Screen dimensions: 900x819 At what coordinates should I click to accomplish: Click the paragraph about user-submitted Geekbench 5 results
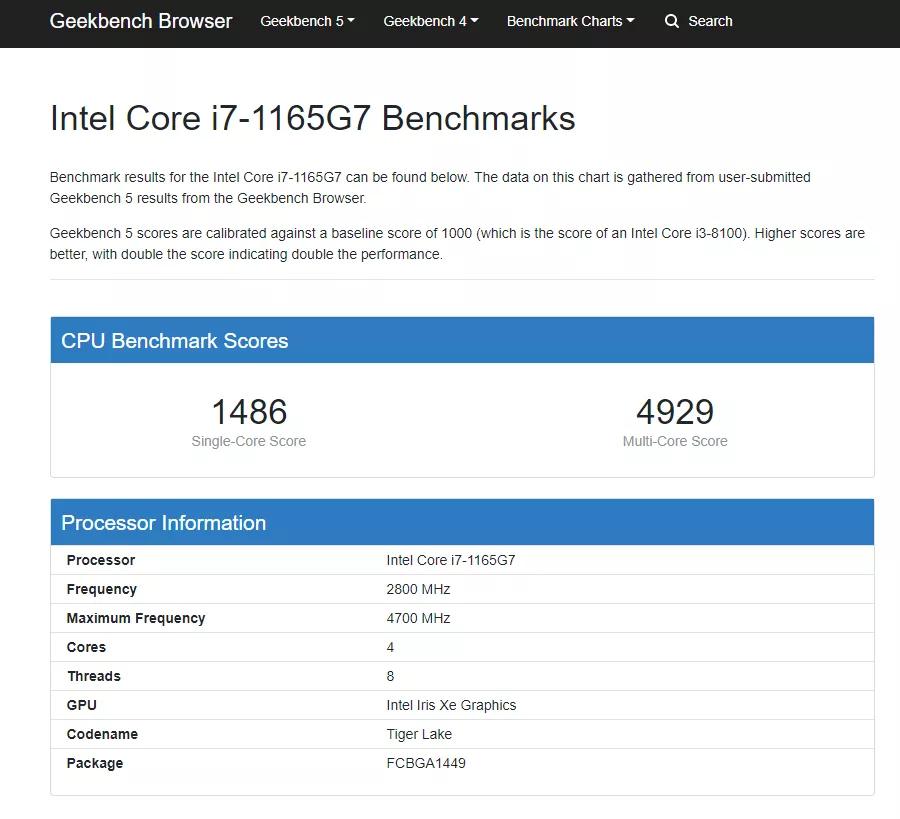coord(430,188)
